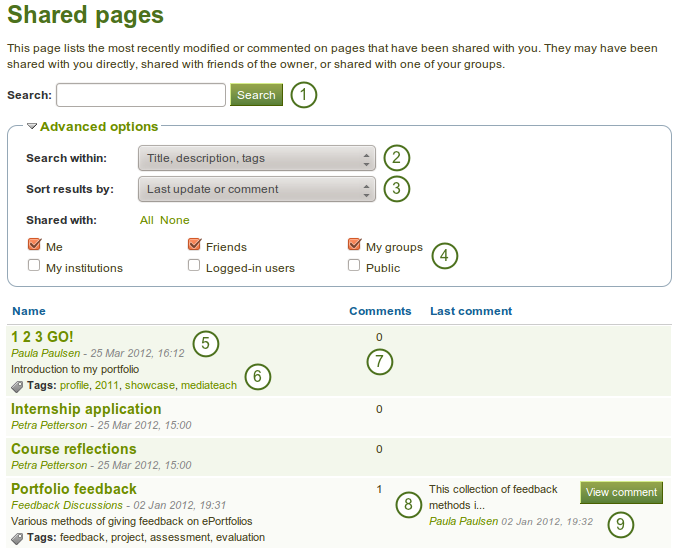Open the Sort results by dropdown
The height and width of the screenshot is (550, 678).
pyautogui.click(x=256, y=189)
